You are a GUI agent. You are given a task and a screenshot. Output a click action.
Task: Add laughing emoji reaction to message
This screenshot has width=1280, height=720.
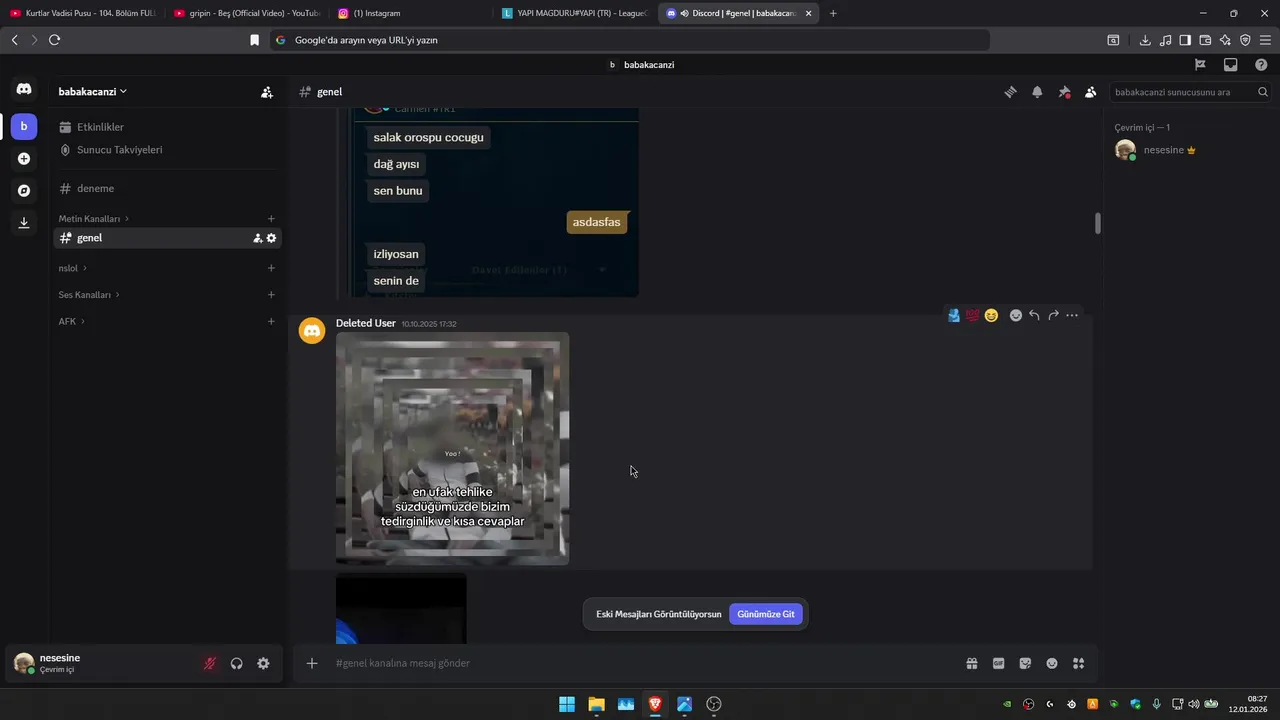[991, 315]
